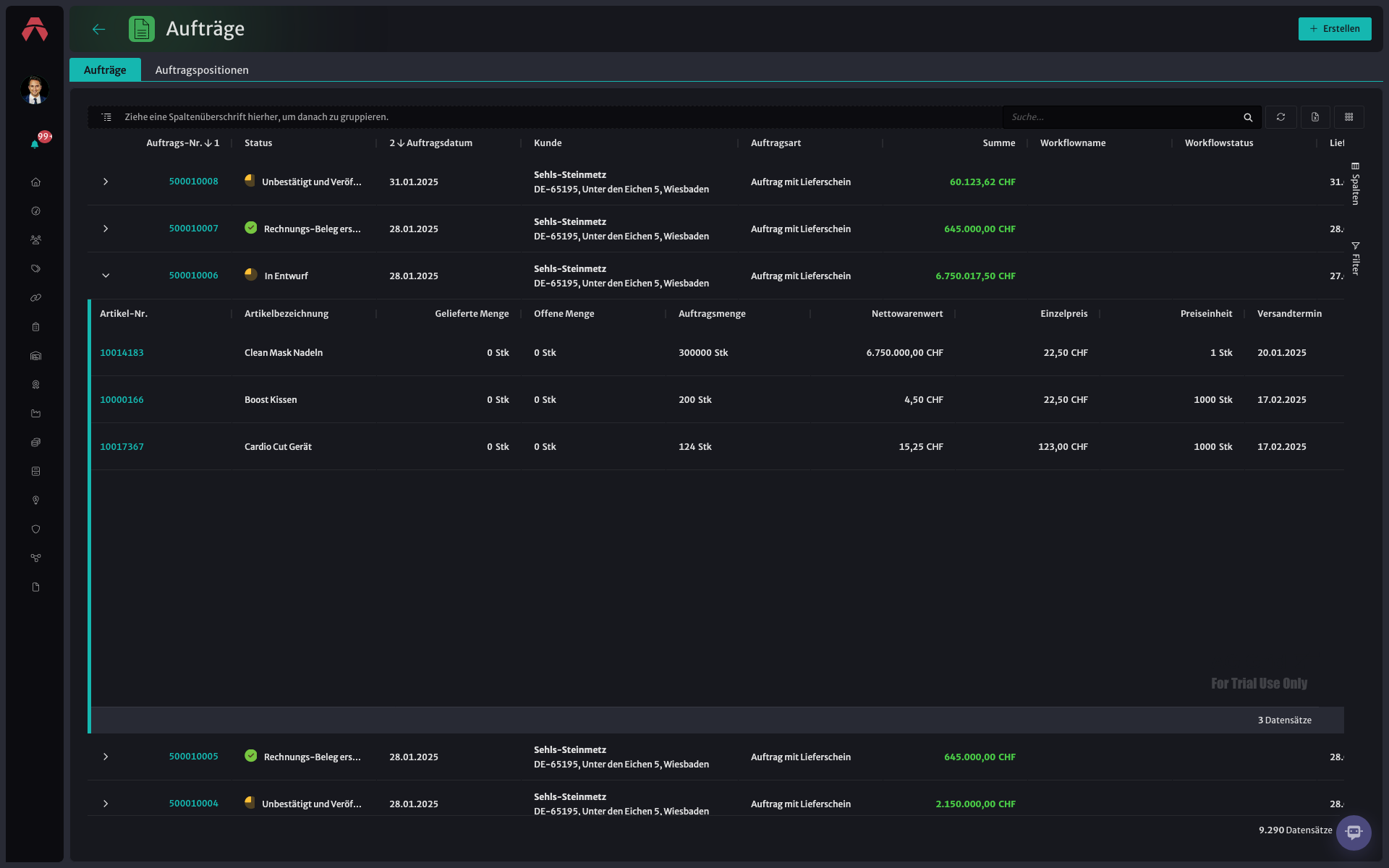The height and width of the screenshot is (868, 1389).
Task: Click the refresh grid icon
Action: pos(1280,116)
